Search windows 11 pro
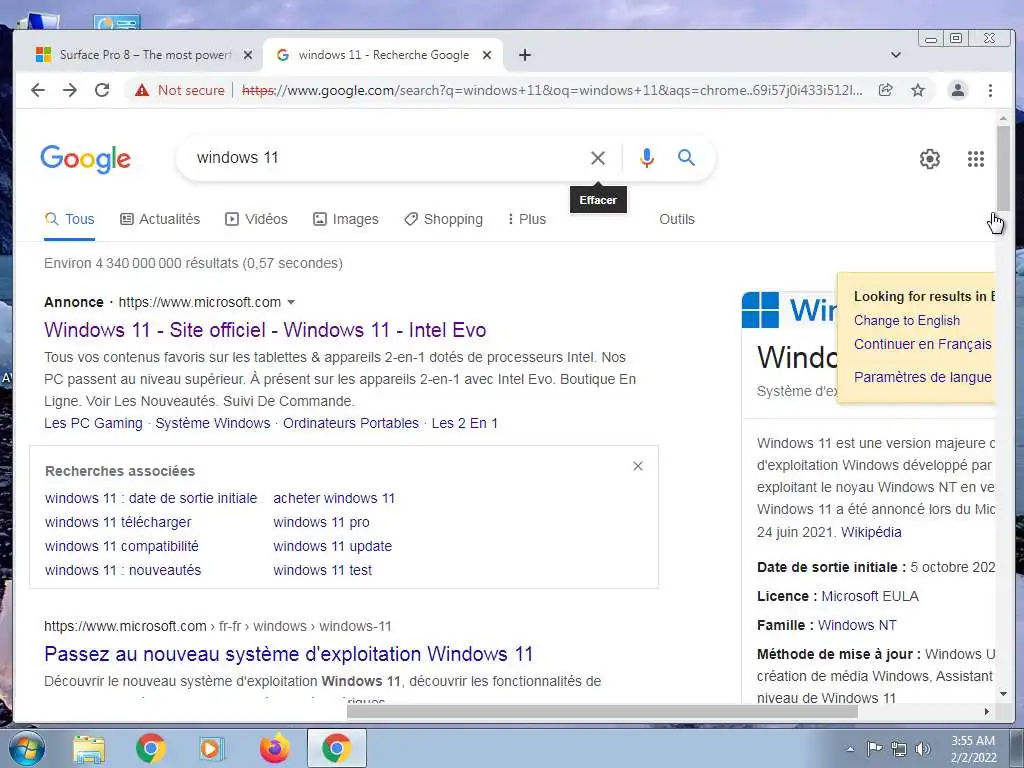The width and height of the screenshot is (1024, 768). pos(321,522)
